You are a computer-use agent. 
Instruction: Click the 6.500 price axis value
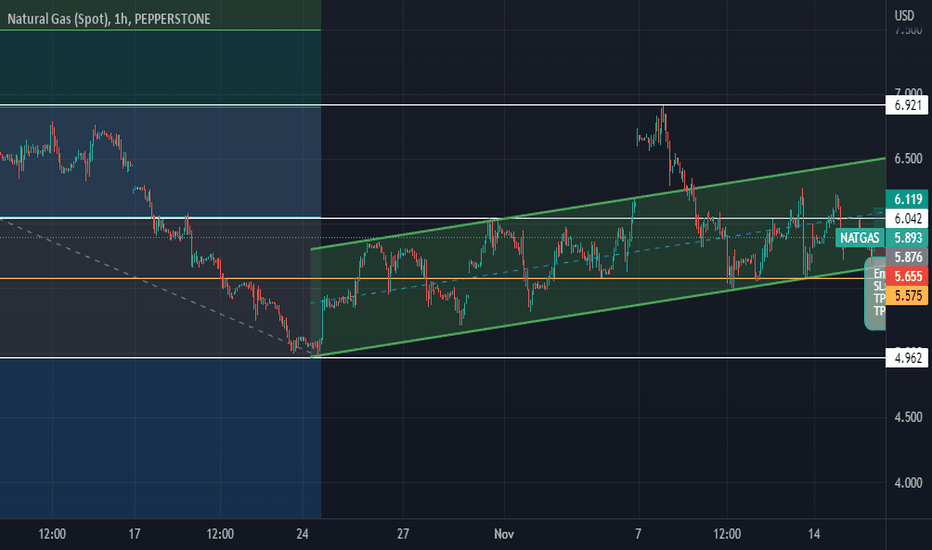tap(908, 159)
